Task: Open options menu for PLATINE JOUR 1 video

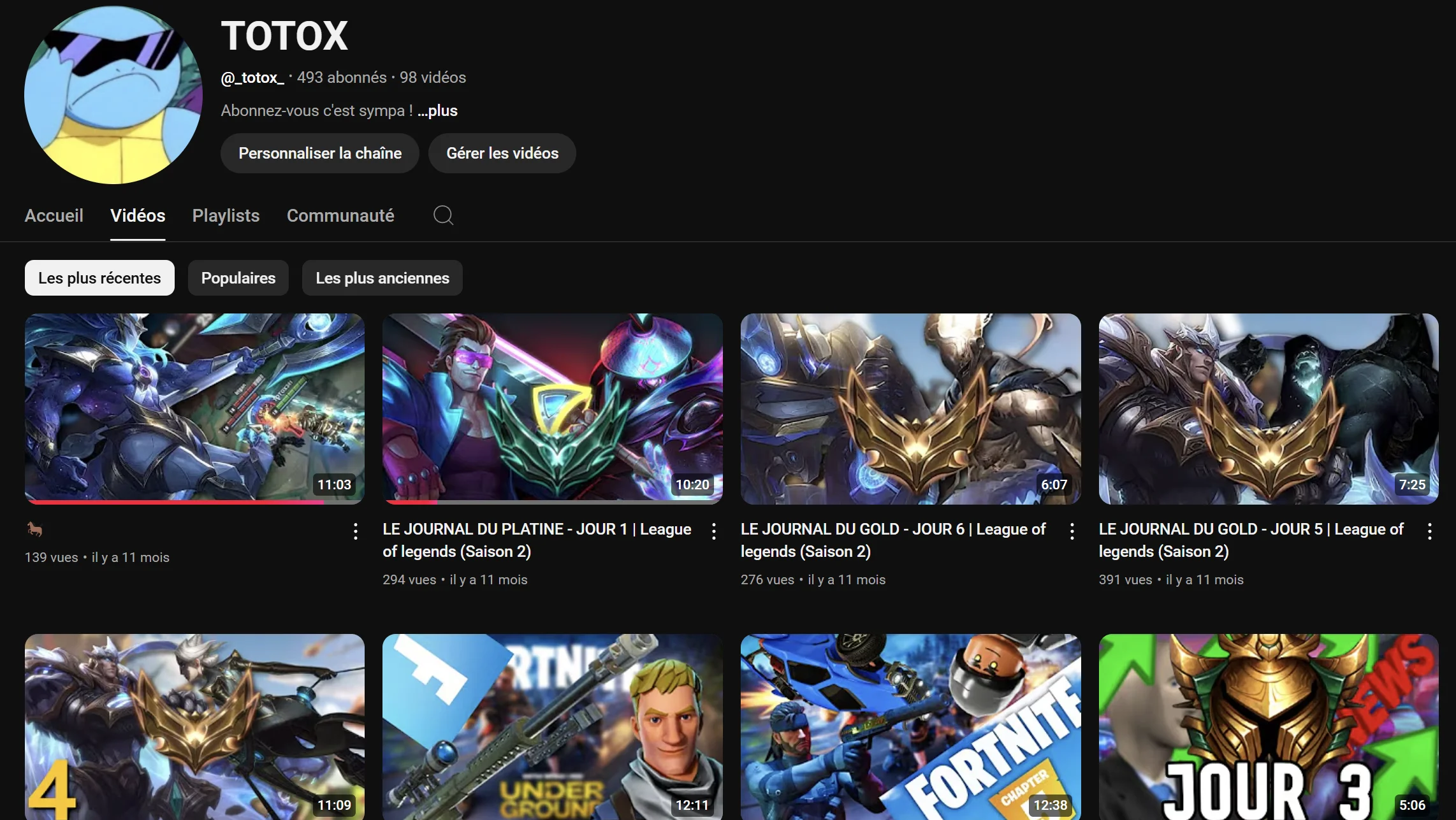Action: (714, 531)
